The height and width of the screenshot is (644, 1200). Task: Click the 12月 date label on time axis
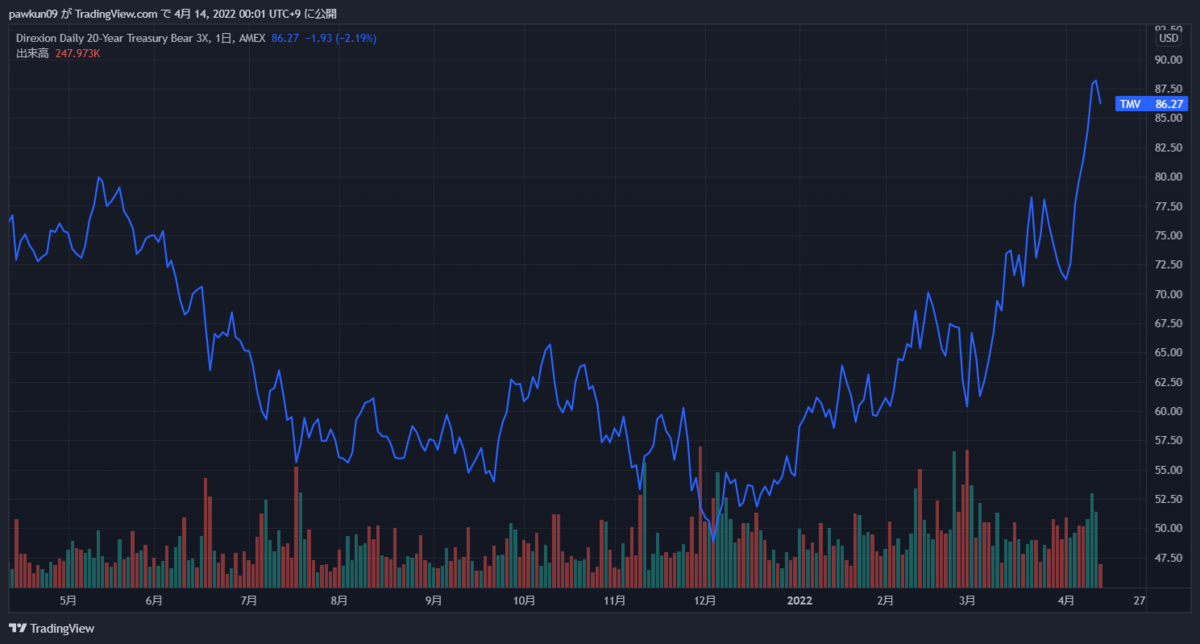pos(706,601)
